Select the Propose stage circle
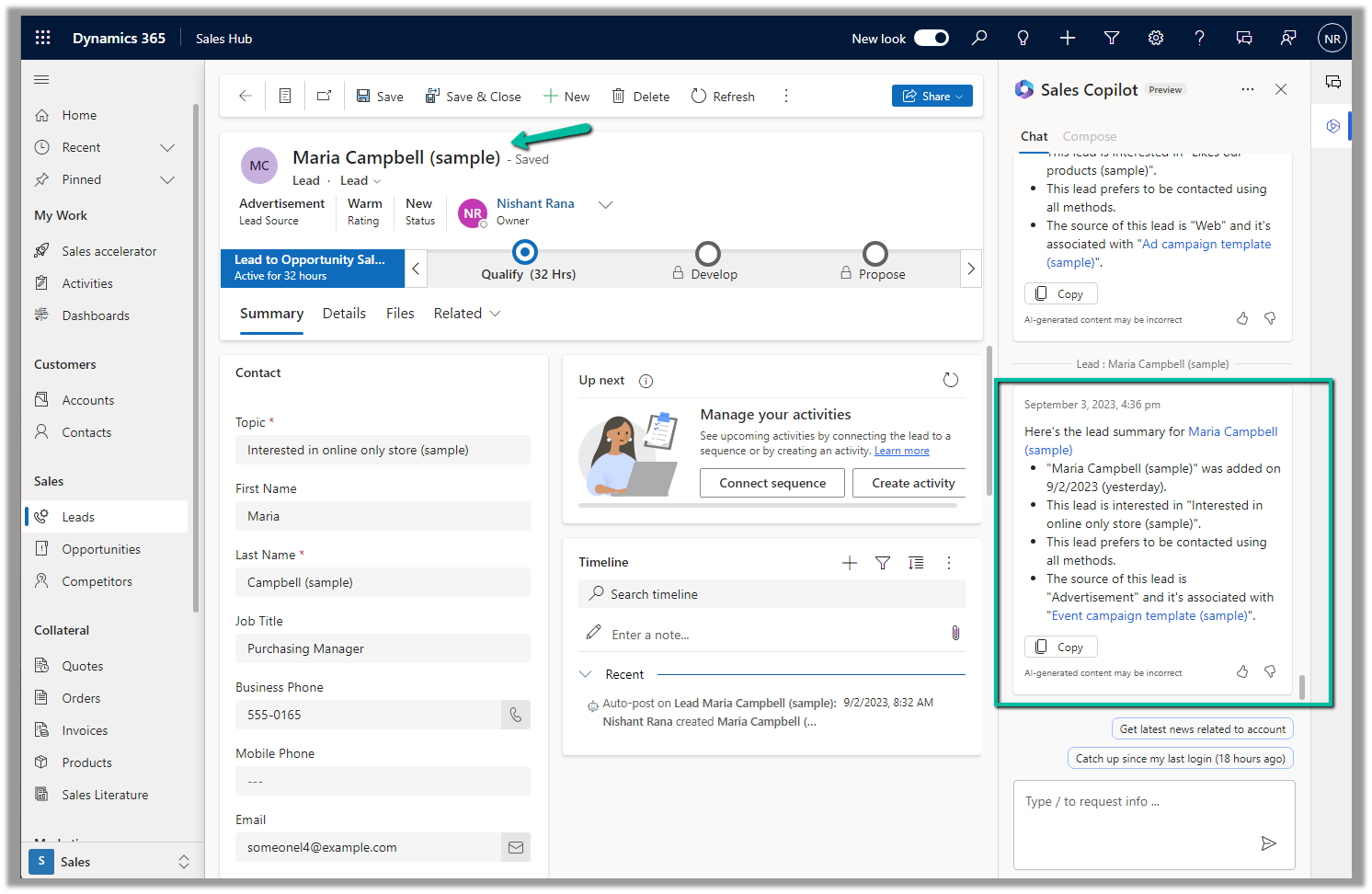 [x=875, y=253]
